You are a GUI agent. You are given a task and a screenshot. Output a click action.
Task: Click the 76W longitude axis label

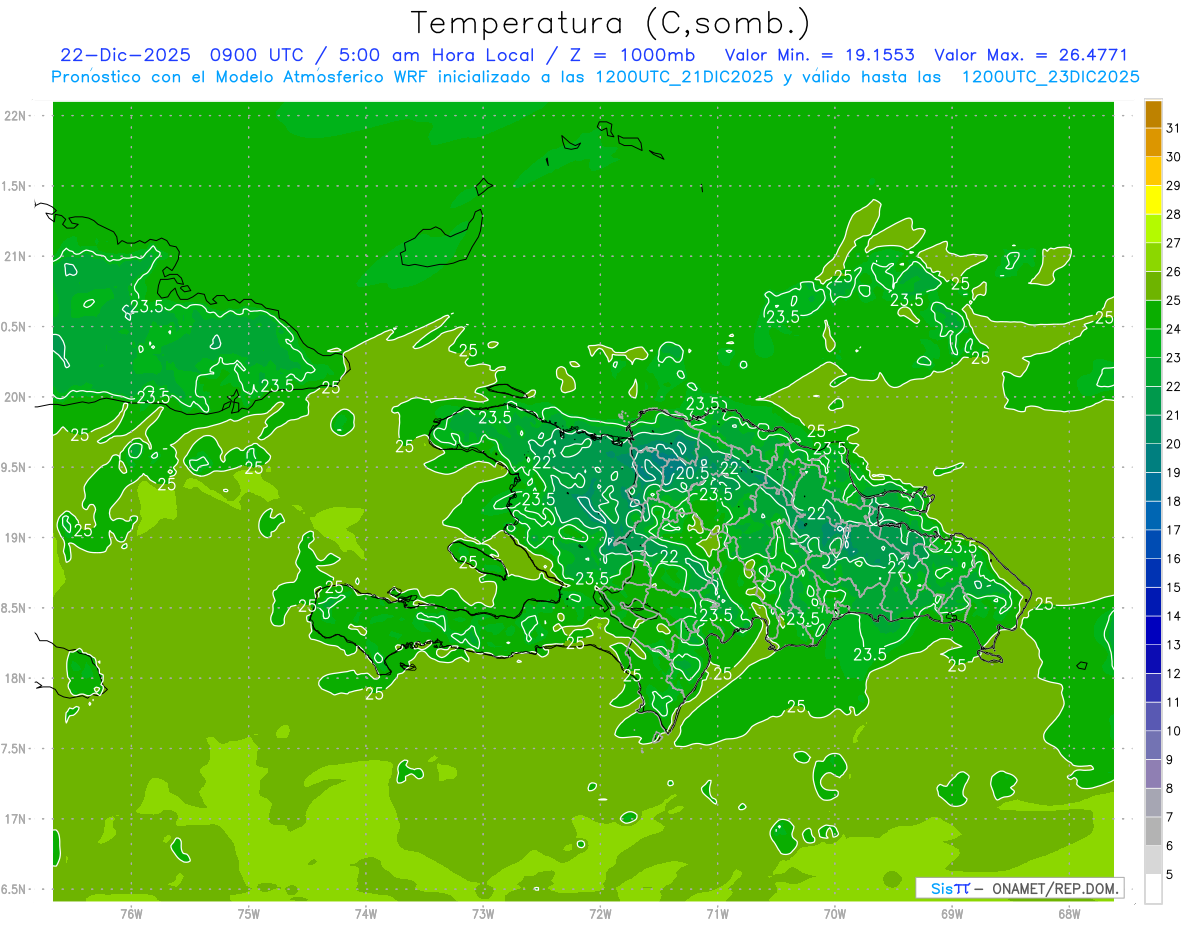[x=131, y=913]
